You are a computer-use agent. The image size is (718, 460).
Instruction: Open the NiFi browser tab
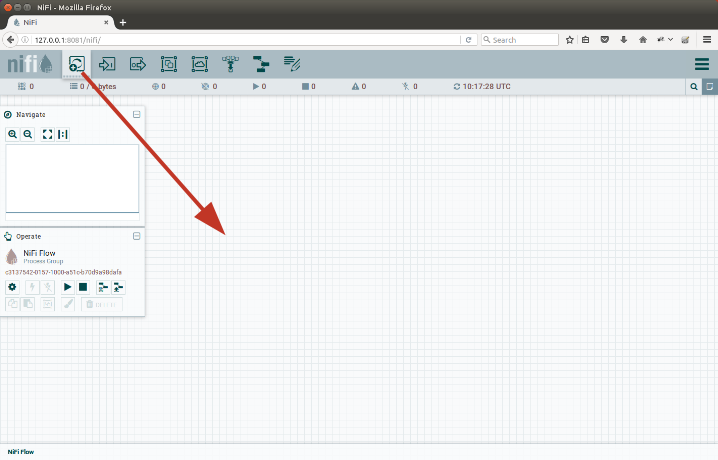[60, 22]
